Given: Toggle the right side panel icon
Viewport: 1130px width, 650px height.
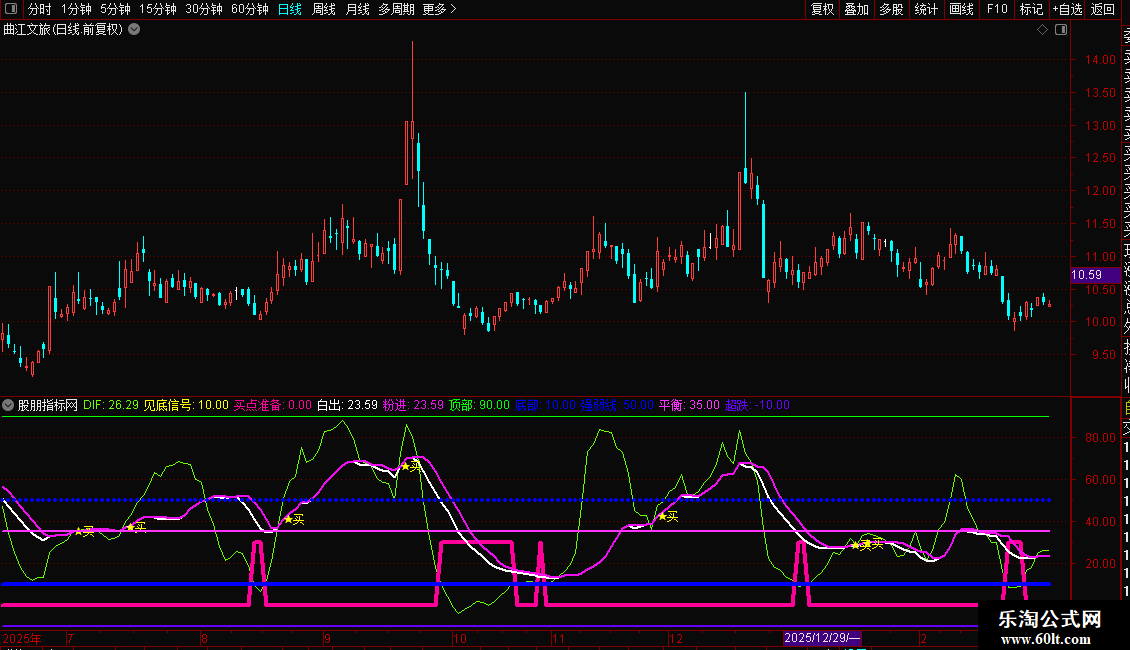Looking at the screenshot, I should click(x=1061, y=30).
